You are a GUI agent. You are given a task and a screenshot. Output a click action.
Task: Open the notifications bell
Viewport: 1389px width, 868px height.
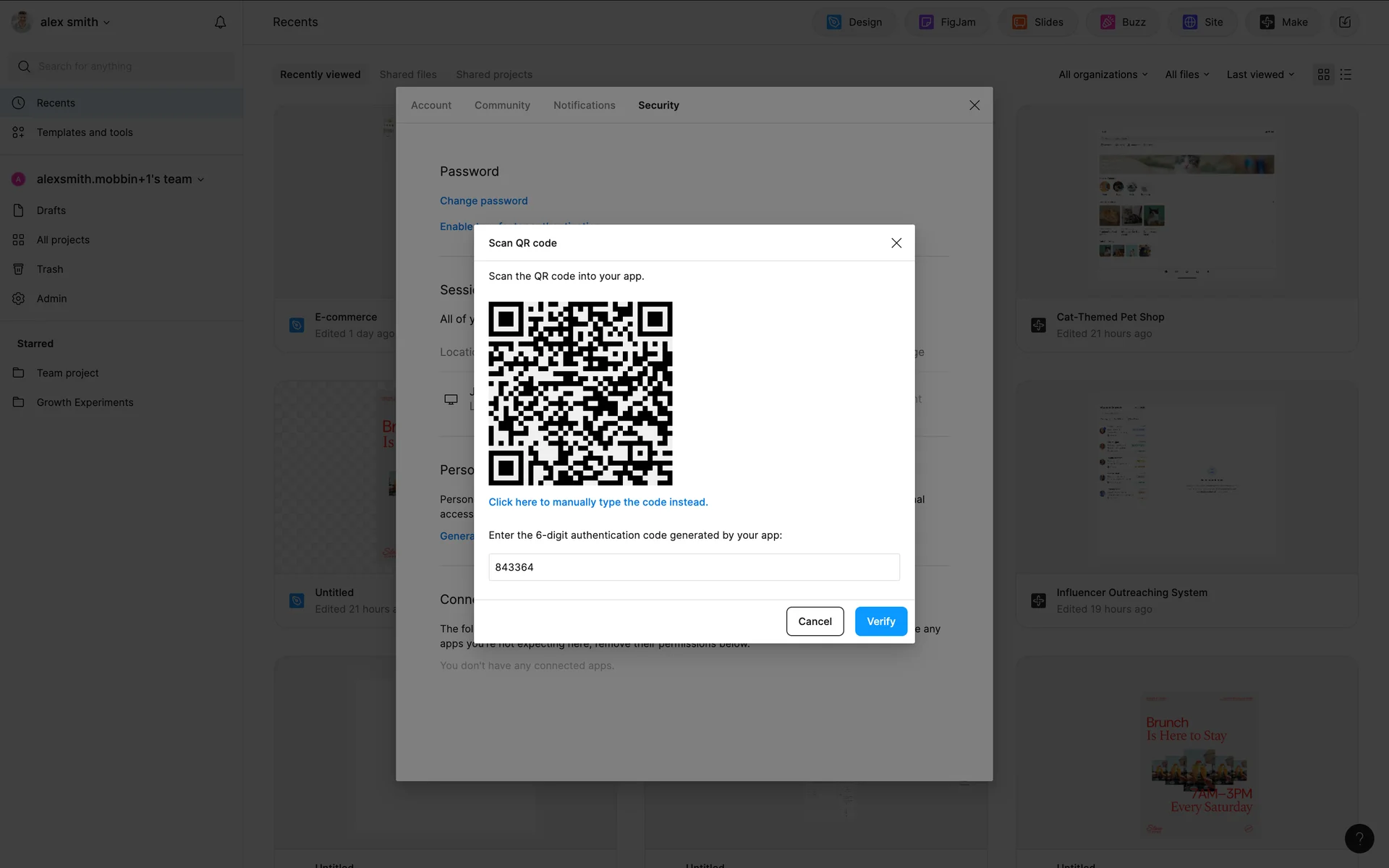coord(220,22)
